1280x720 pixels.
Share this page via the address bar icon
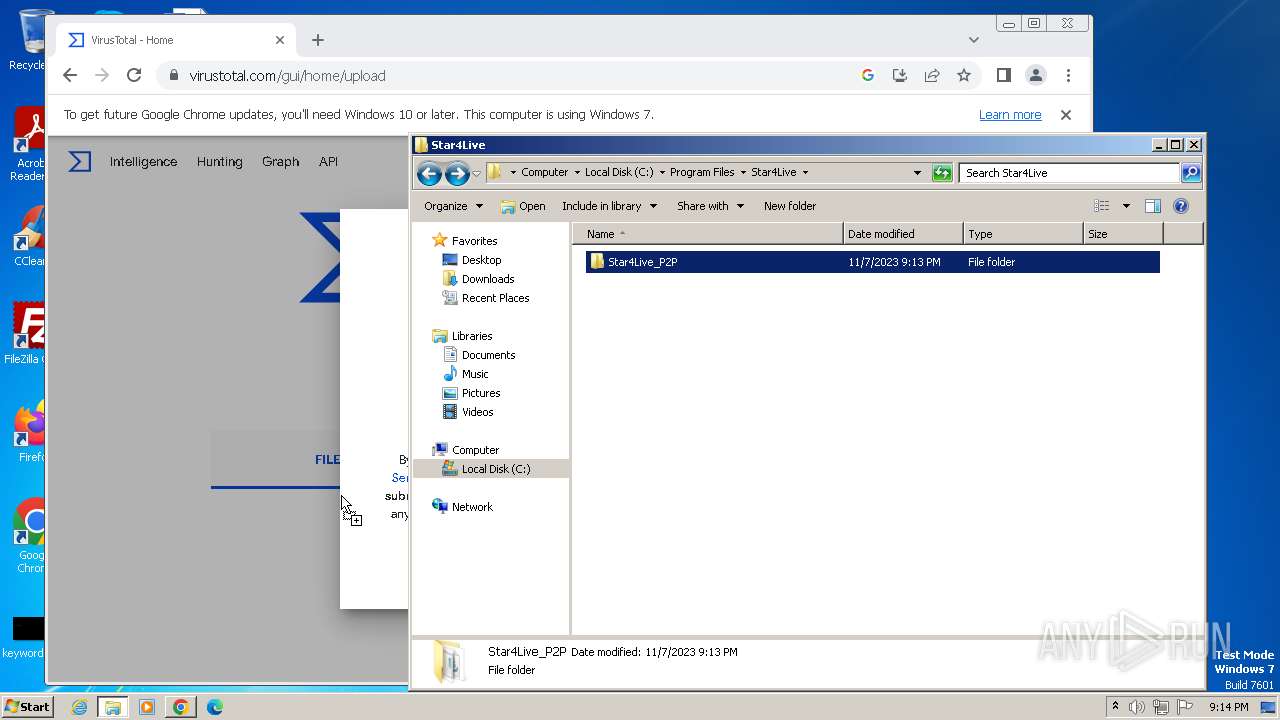pyautogui.click(x=932, y=75)
